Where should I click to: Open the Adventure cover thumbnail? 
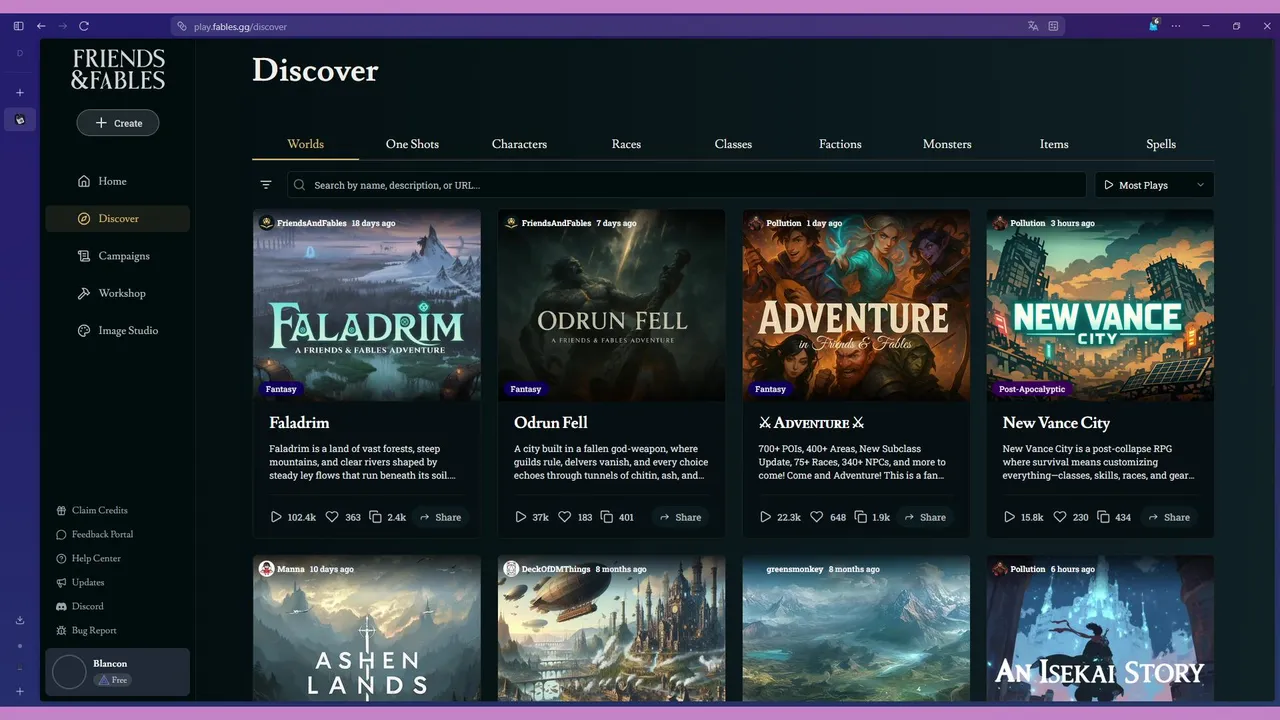click(x=856, y=305)
